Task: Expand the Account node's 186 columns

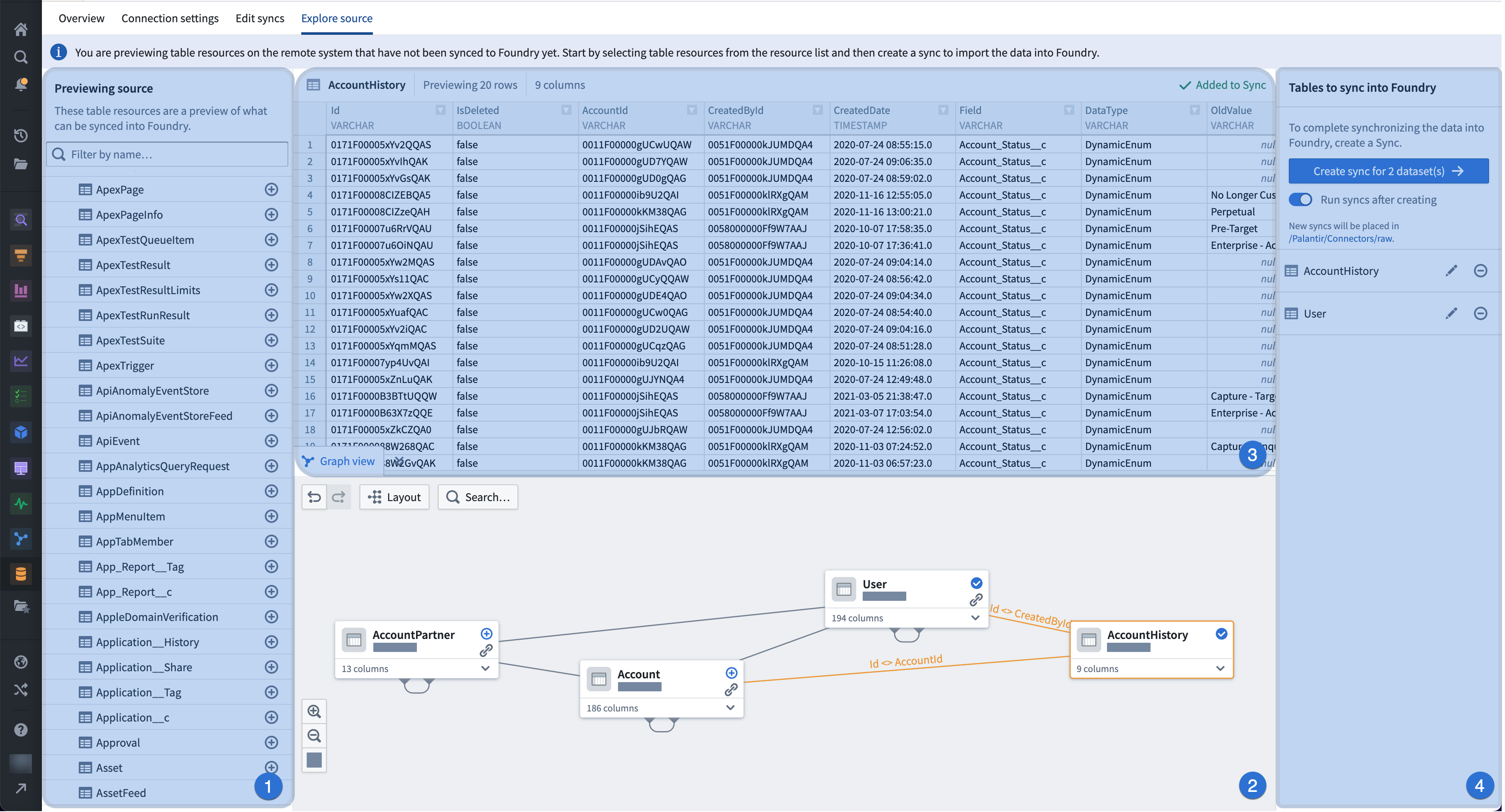Action: (x=730, y=707)
